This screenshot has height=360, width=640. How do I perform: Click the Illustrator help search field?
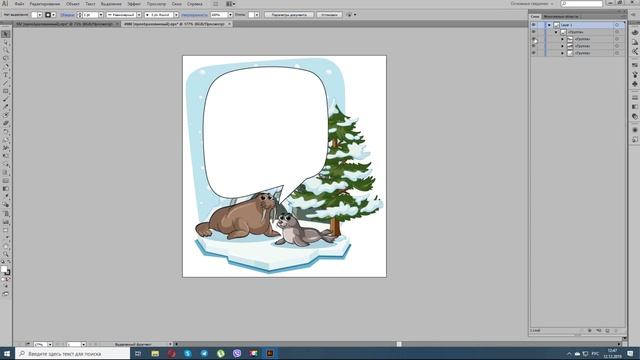582,4
